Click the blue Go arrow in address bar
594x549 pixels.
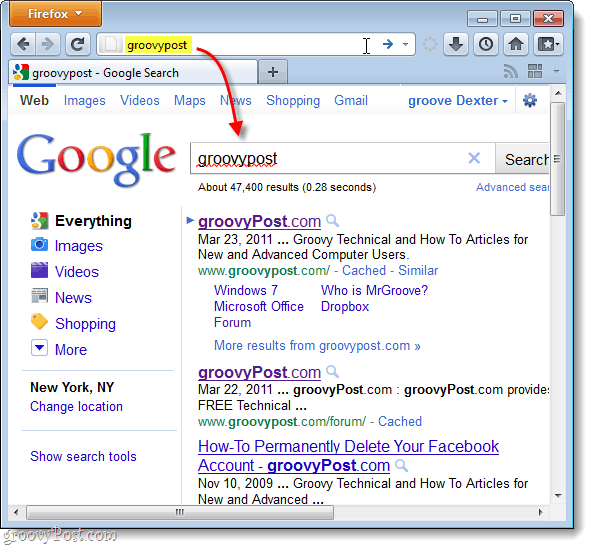coord(388,44)
